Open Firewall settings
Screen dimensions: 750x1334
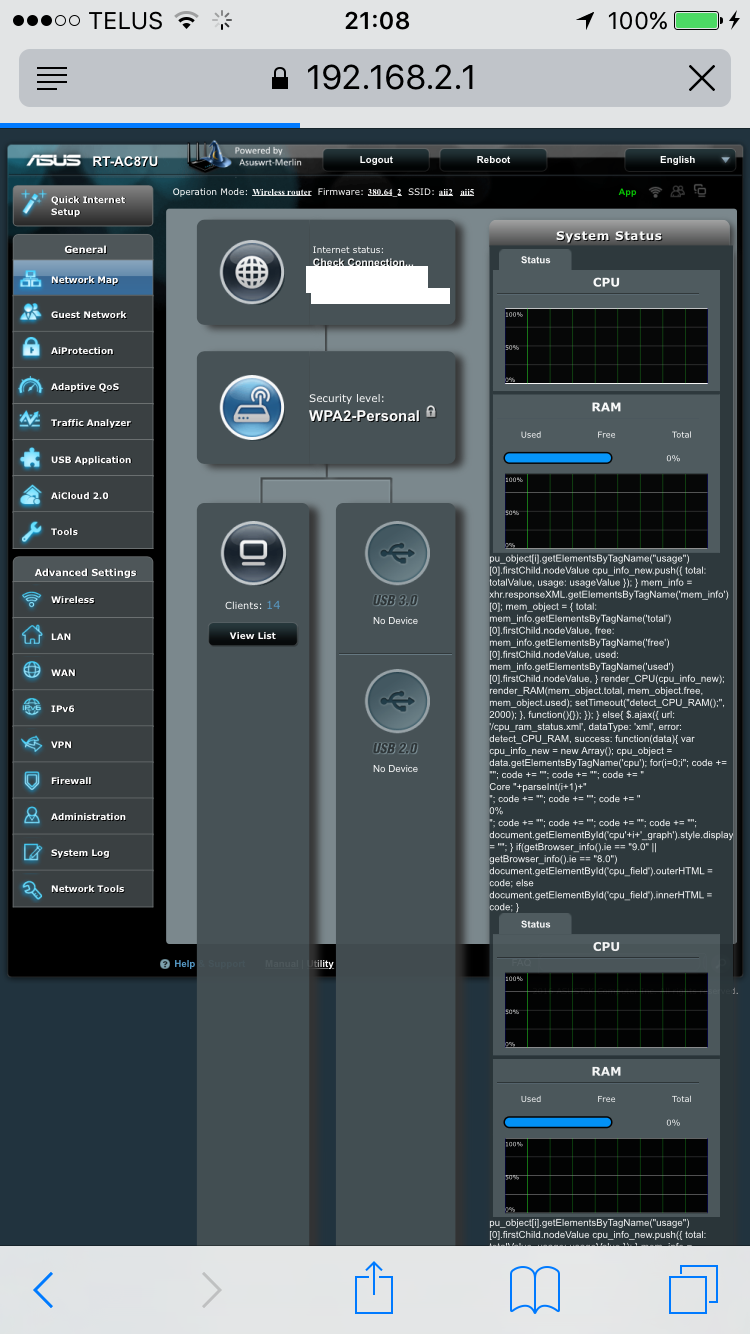click(82, 781)
